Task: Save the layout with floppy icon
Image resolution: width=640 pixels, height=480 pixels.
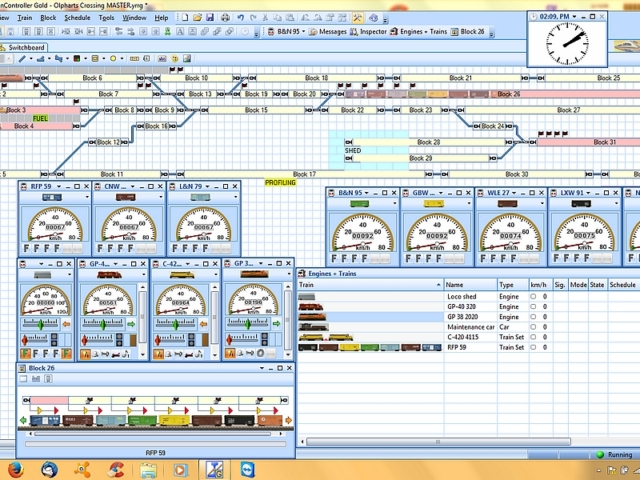Action: click(210, 18)
